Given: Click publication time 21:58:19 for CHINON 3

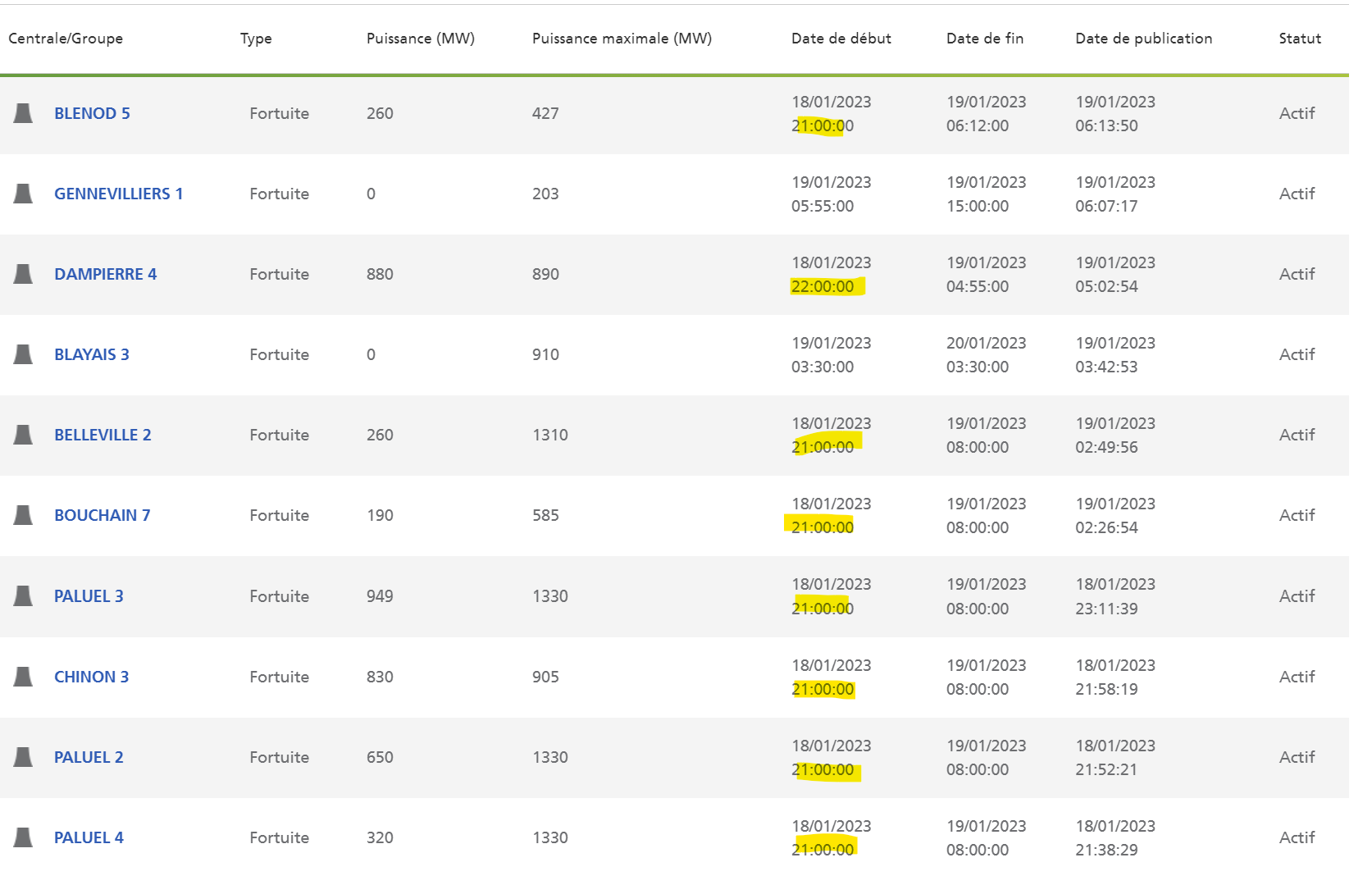Looking at the screenshot, I should click(x=1106, y=689).
